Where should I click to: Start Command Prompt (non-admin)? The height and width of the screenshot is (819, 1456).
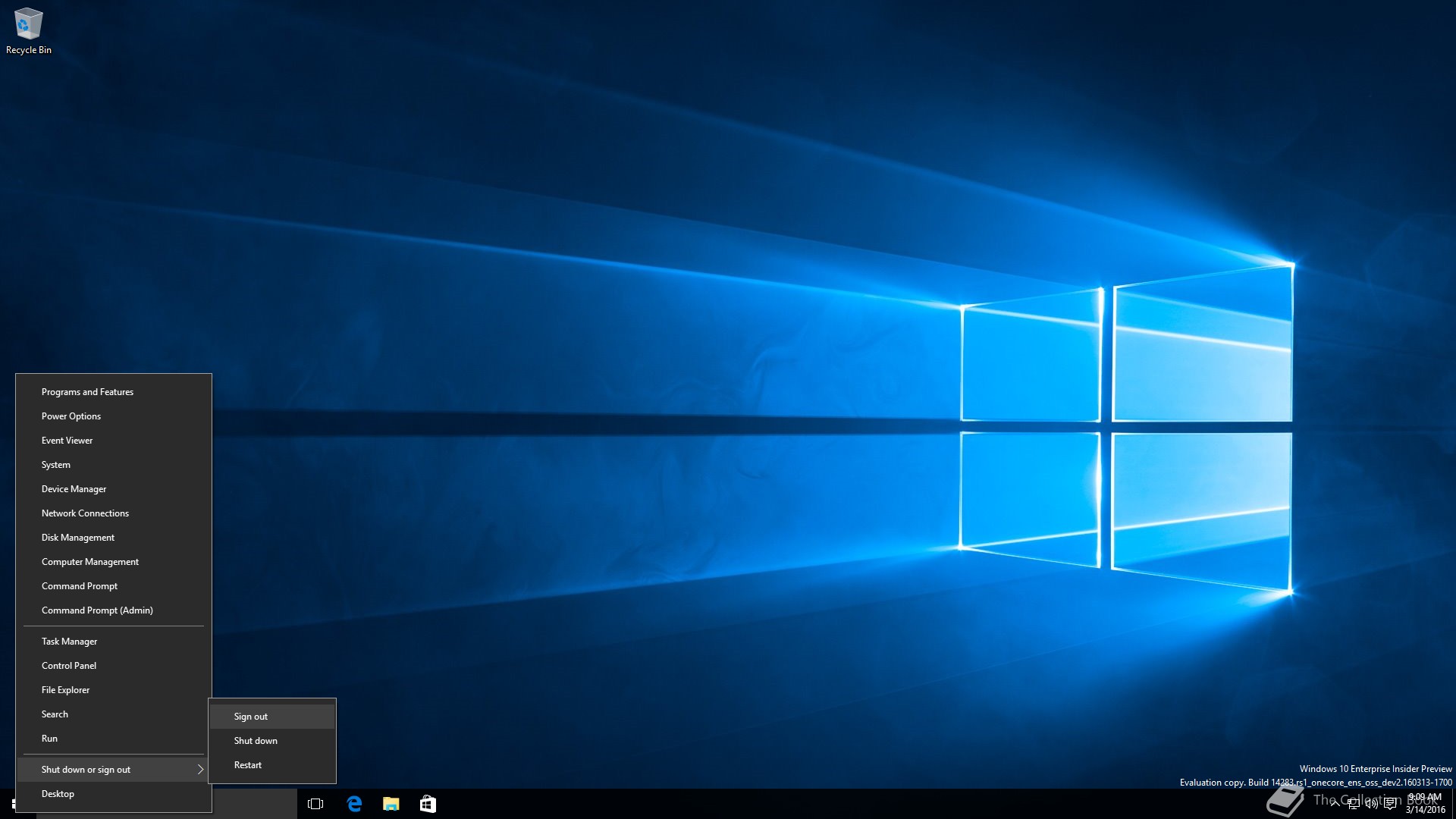click(x=114, y=586)
